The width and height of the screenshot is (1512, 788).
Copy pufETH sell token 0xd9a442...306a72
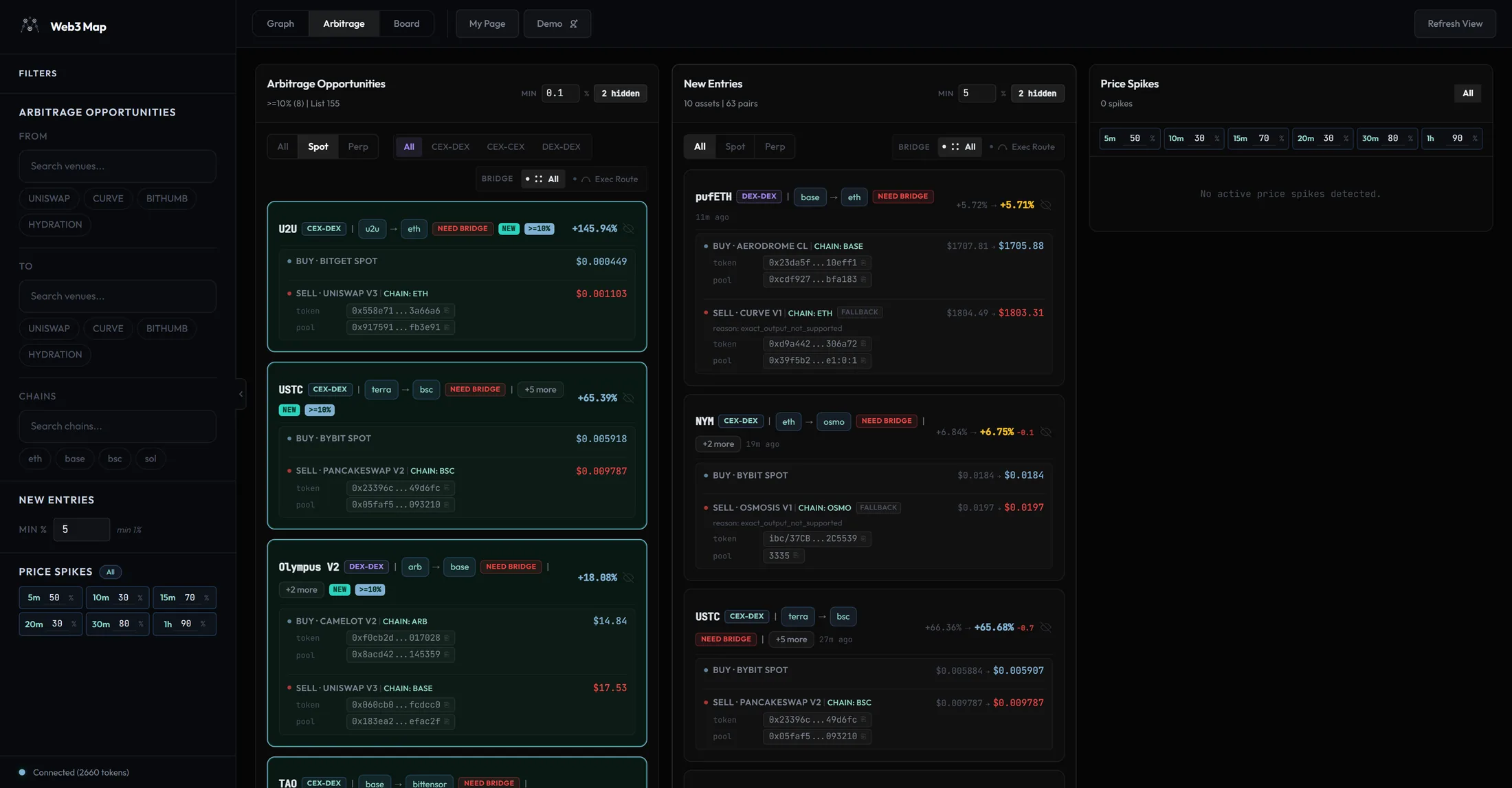point(863,344)
